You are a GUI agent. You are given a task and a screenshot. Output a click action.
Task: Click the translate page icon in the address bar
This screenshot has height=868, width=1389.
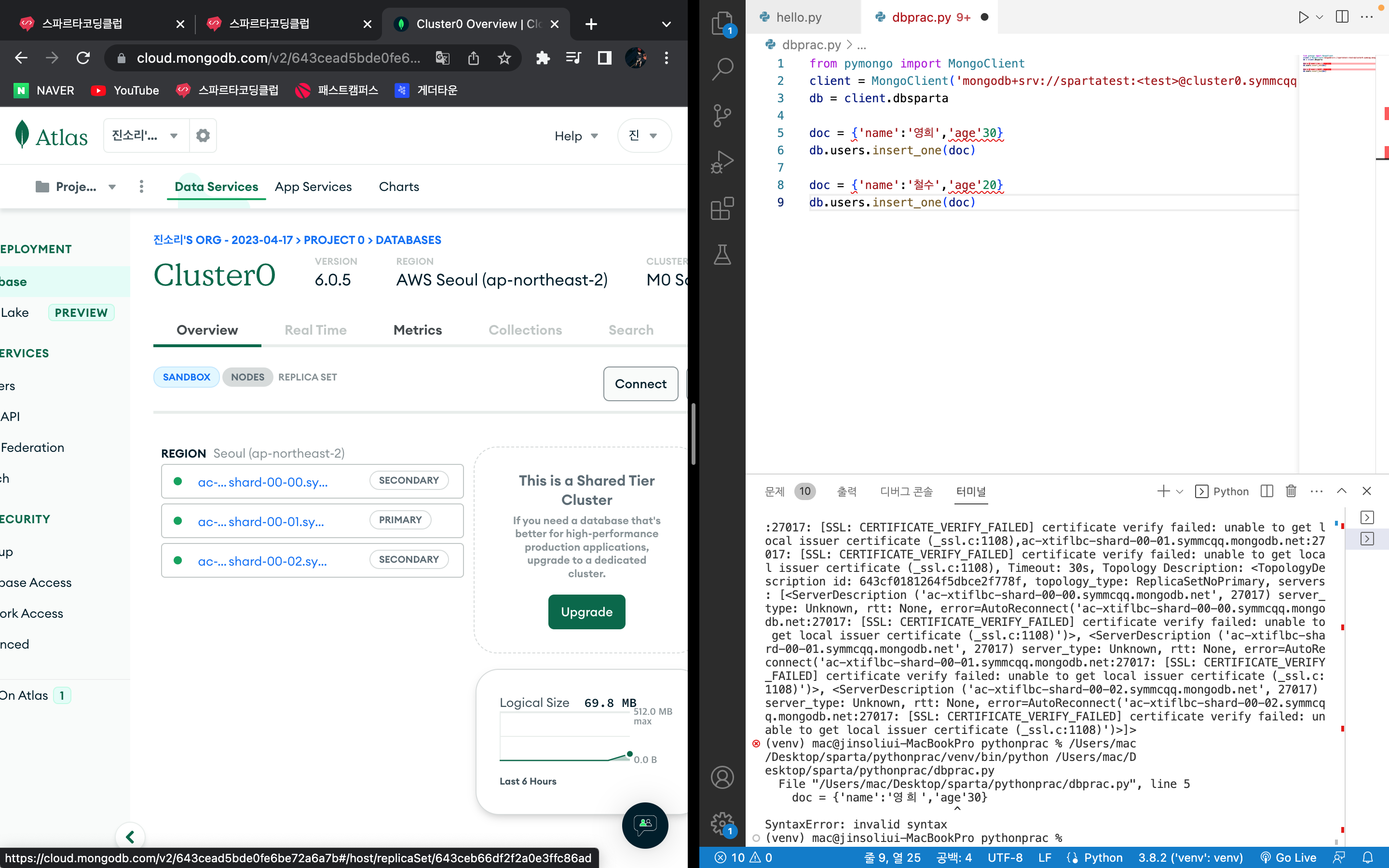(443, 58)
